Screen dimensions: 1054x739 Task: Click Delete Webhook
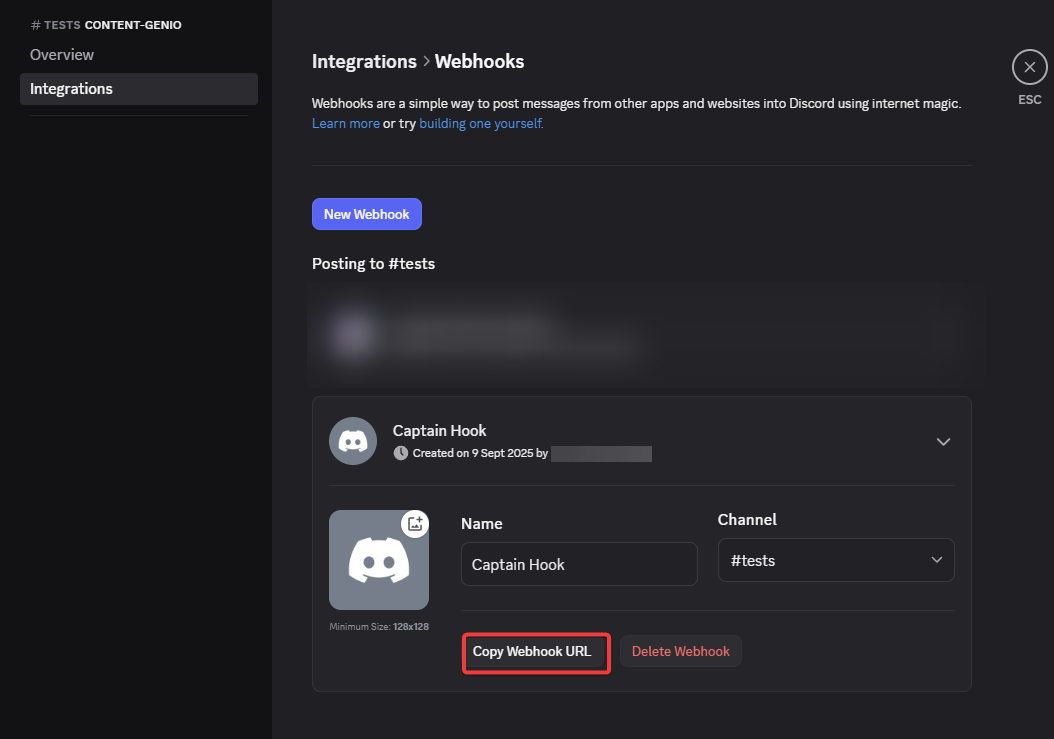click(680, 652)
